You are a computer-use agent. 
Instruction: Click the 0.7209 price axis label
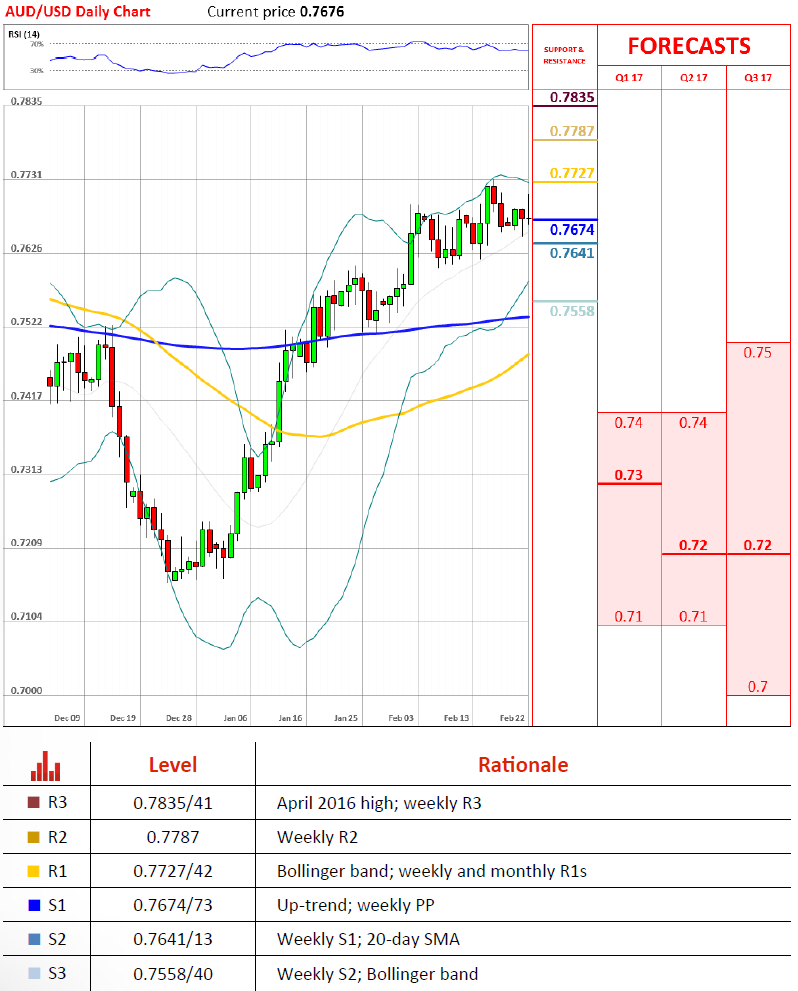[x=27, y=543]
